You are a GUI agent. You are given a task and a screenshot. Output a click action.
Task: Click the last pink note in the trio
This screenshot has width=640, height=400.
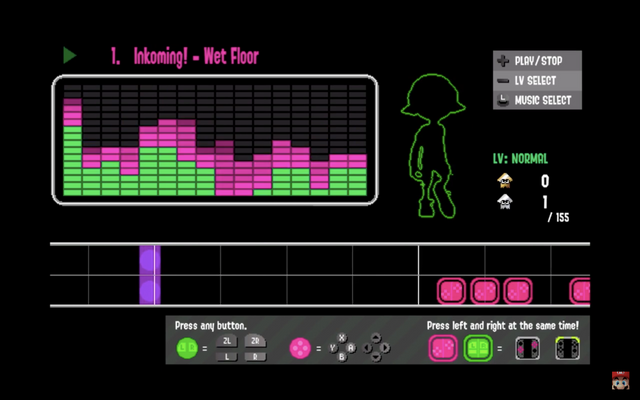(x=518, y=291)
